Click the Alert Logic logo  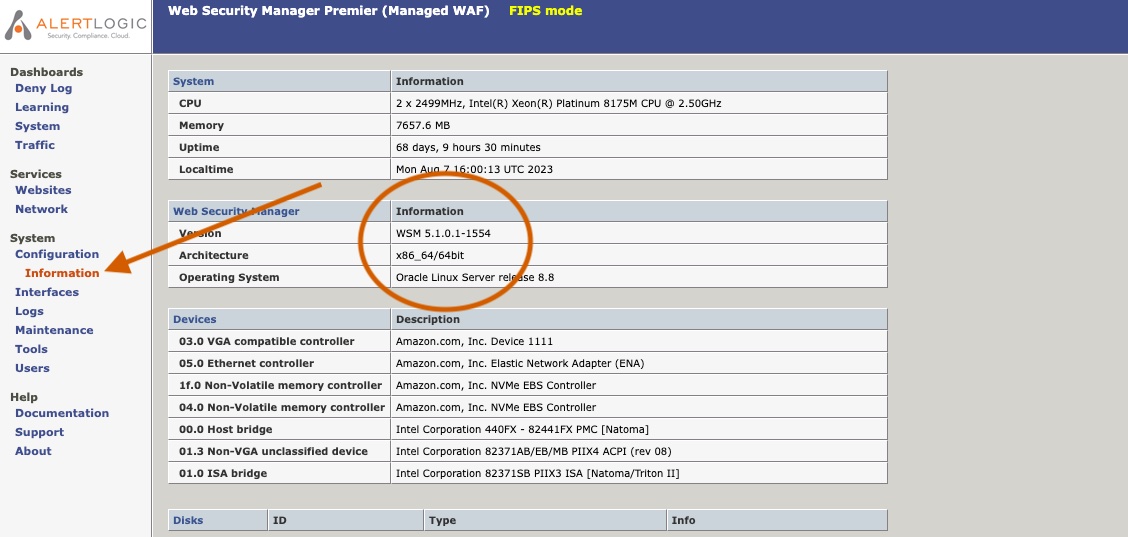76,25
